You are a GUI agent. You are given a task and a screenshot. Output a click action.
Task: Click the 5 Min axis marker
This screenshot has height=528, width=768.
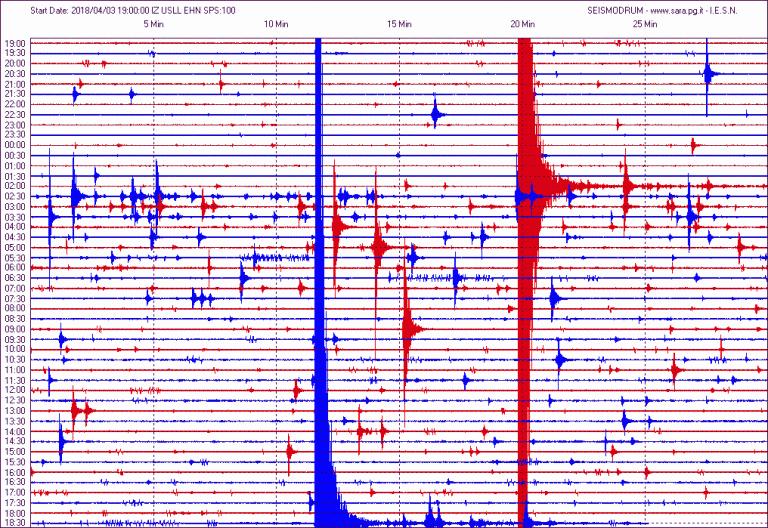(153, 24)
